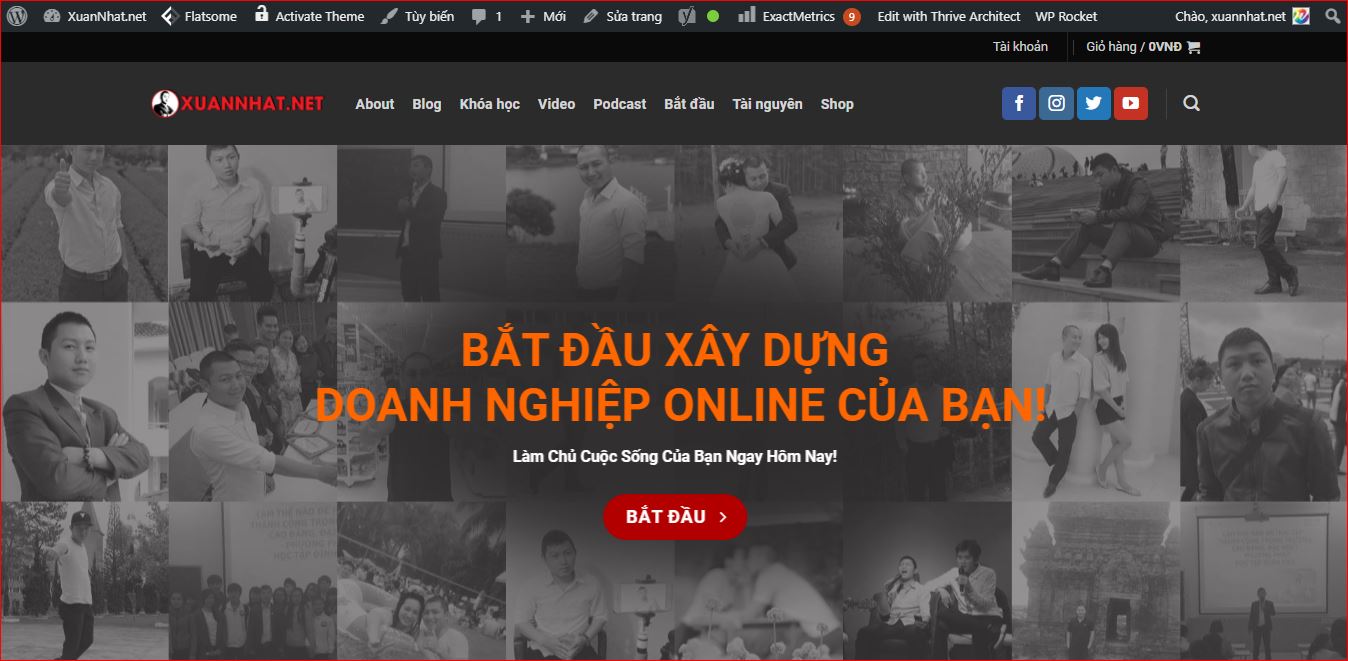
Task: Open the comments bubble icon with count 1
Action: (x=487, y=16)
